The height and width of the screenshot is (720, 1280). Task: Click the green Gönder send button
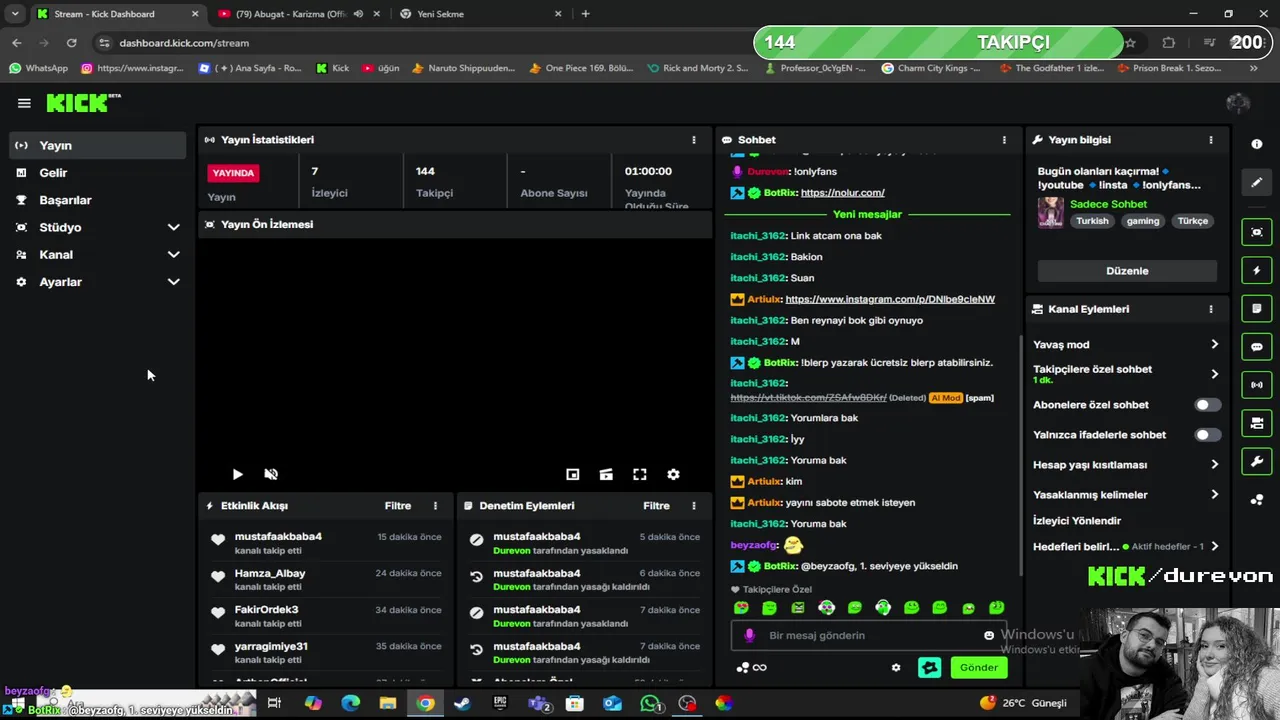pos(978,668)
